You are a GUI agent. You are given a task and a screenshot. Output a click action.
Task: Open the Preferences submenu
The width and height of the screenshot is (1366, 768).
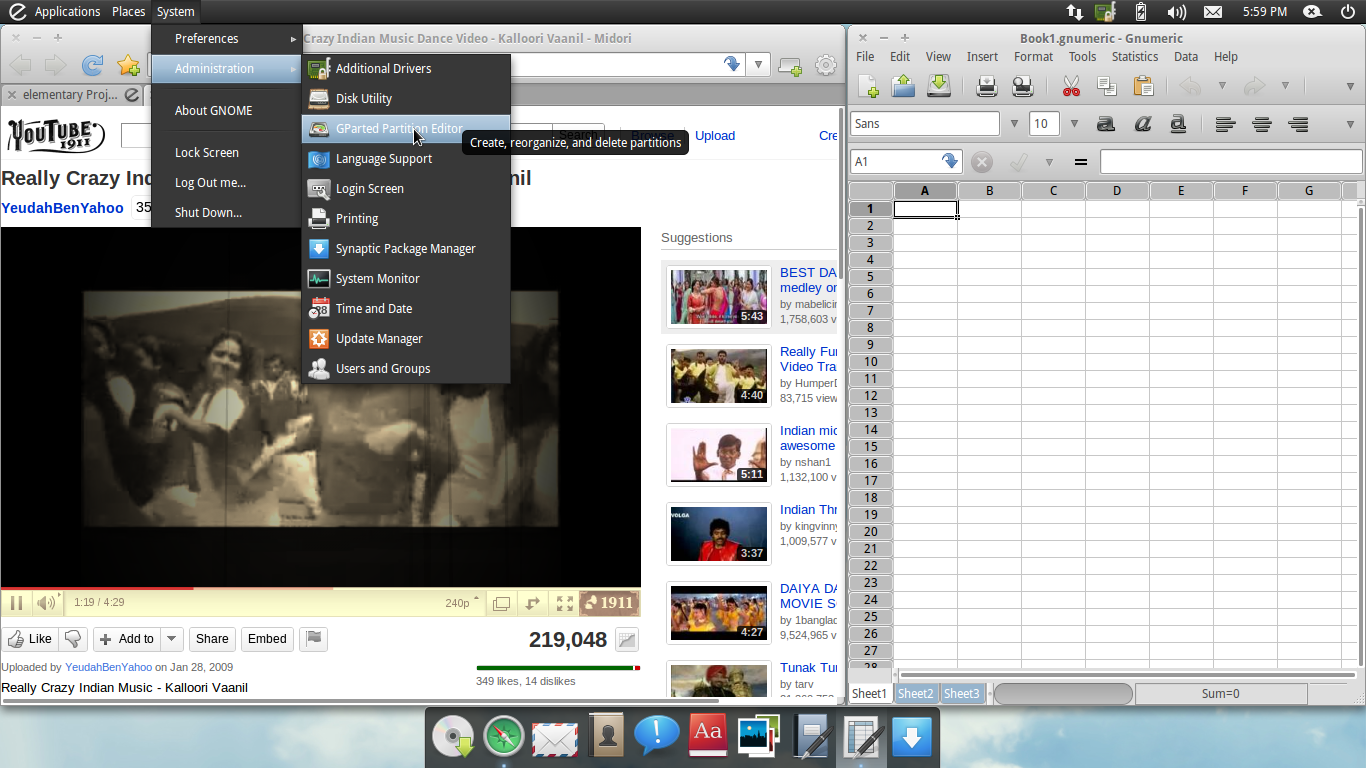(226, 38)
